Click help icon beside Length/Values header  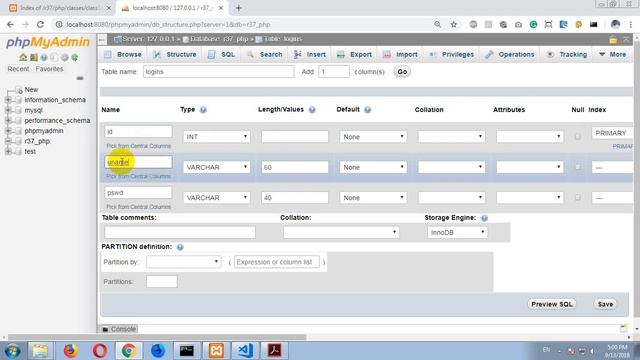click(x=312, y=110)
